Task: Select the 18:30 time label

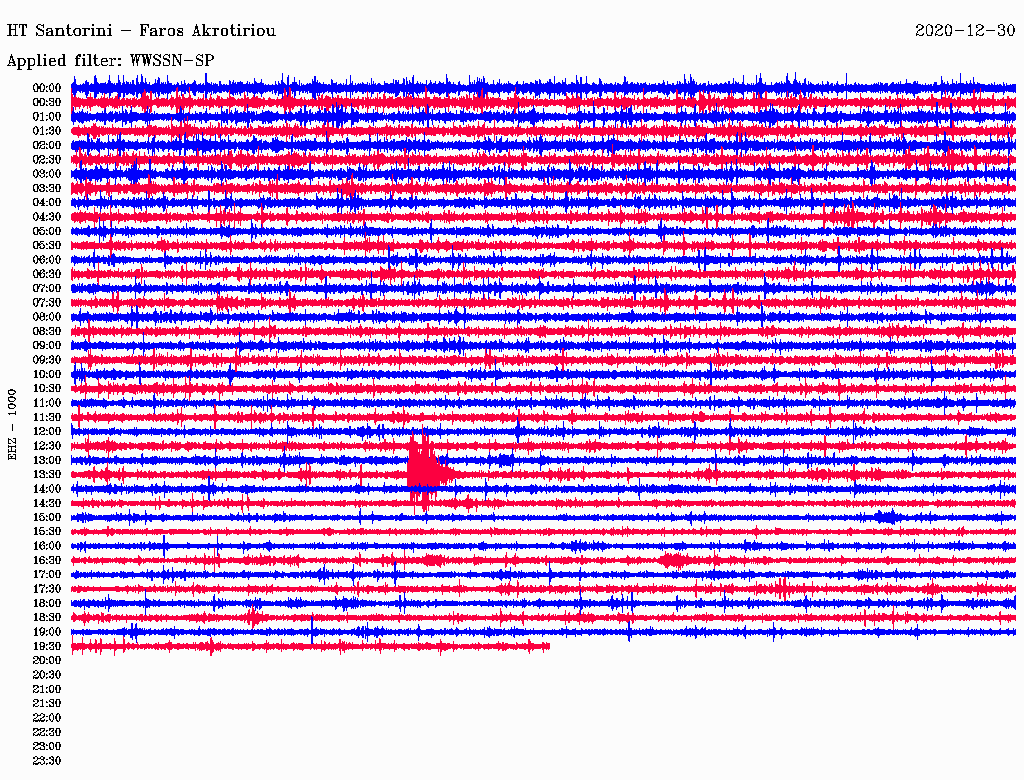Action: [x=46, y=617]
